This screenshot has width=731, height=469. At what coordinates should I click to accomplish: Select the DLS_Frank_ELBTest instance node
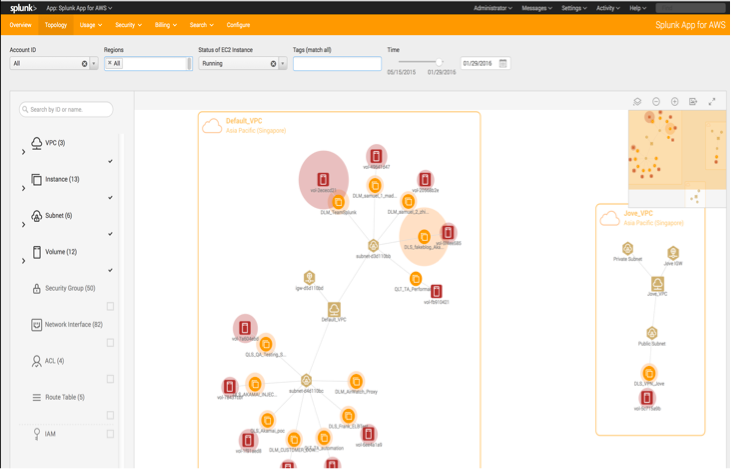tap(348, 415)
